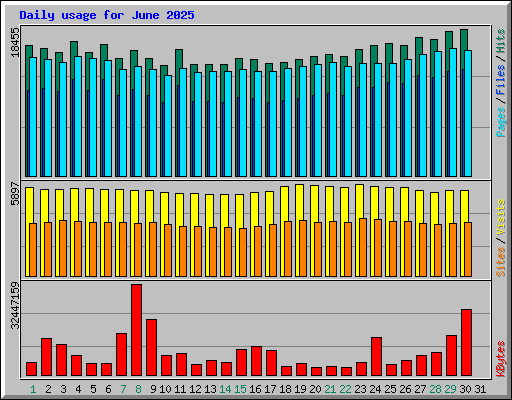Click the cyan Pages bar for day 4

pos(78,116)
